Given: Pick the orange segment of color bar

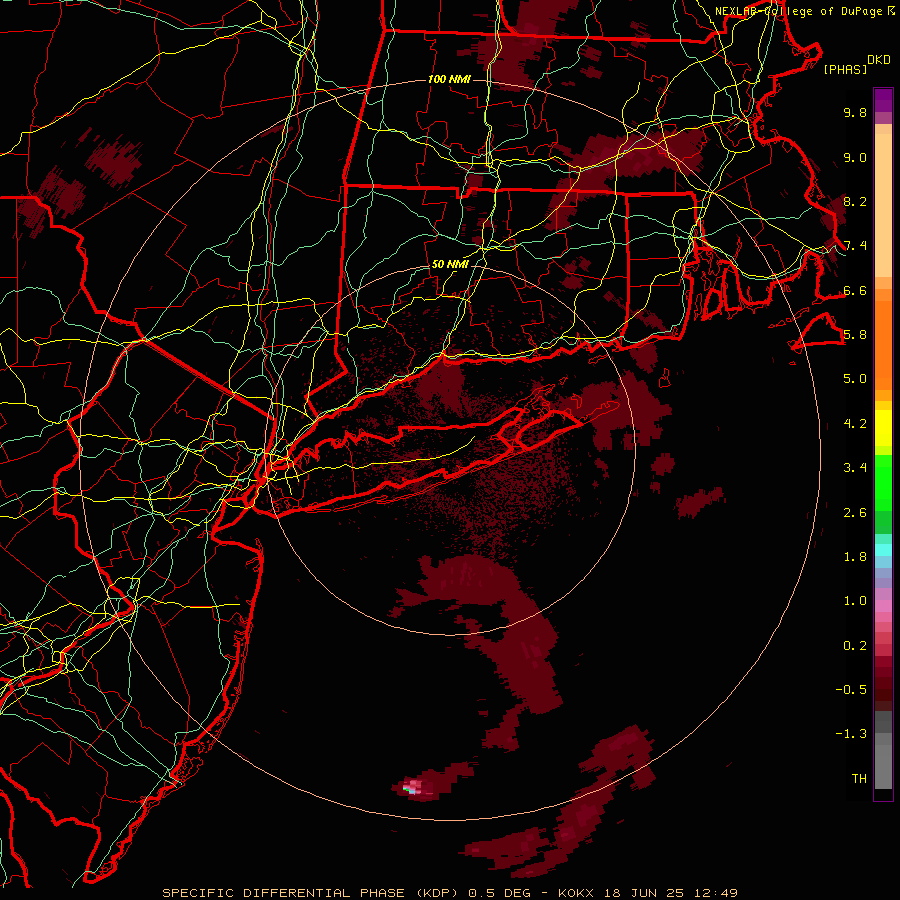Looking at the screenshot, I should (883, 344).
